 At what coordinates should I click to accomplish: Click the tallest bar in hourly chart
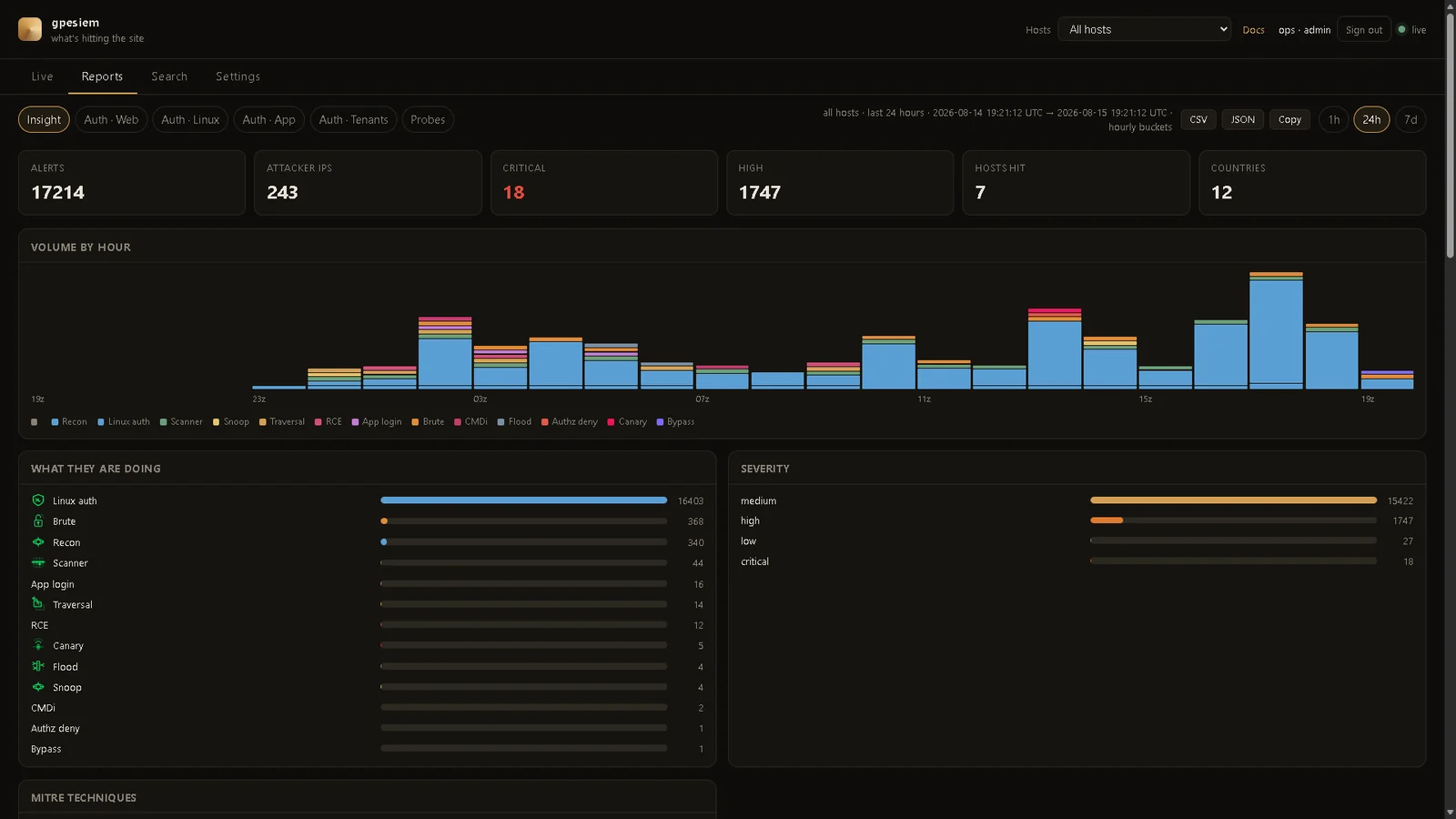tap(1276, 330)
